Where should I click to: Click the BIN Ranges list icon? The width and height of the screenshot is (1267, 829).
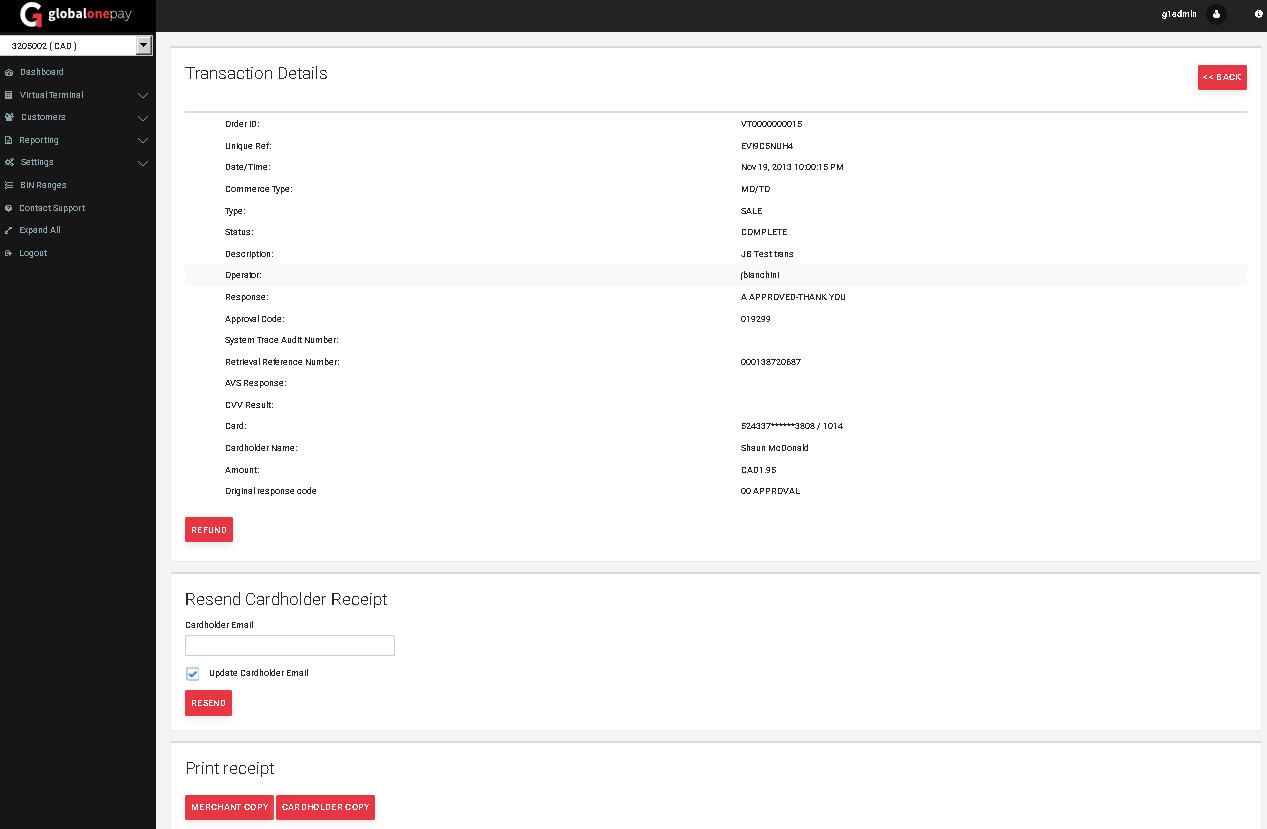[x=8, y=185]
